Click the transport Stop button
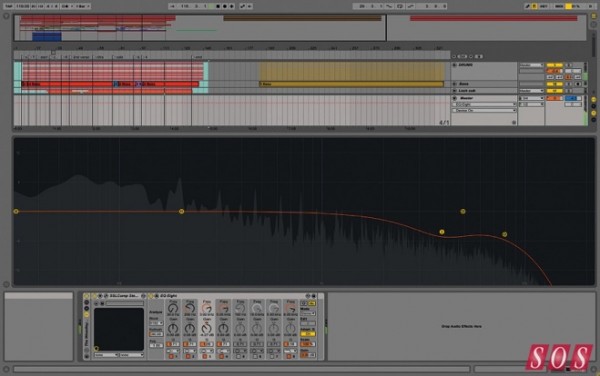600x376 pixels. (218, 6)
